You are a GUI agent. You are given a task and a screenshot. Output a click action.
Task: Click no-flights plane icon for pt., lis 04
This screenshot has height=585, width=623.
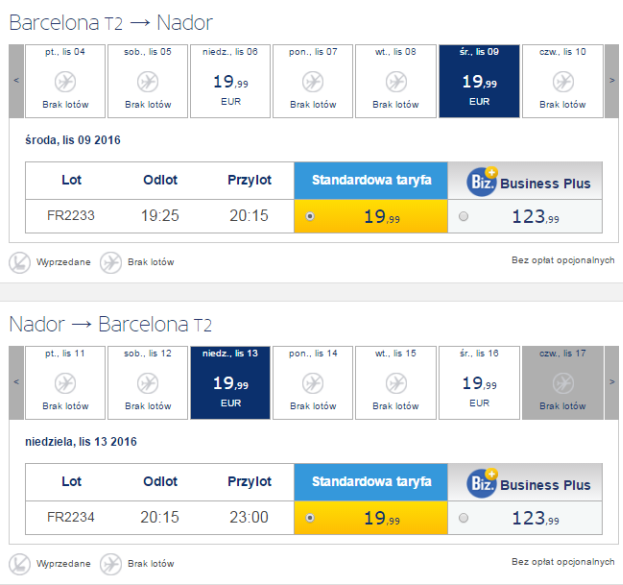point(65,82)
